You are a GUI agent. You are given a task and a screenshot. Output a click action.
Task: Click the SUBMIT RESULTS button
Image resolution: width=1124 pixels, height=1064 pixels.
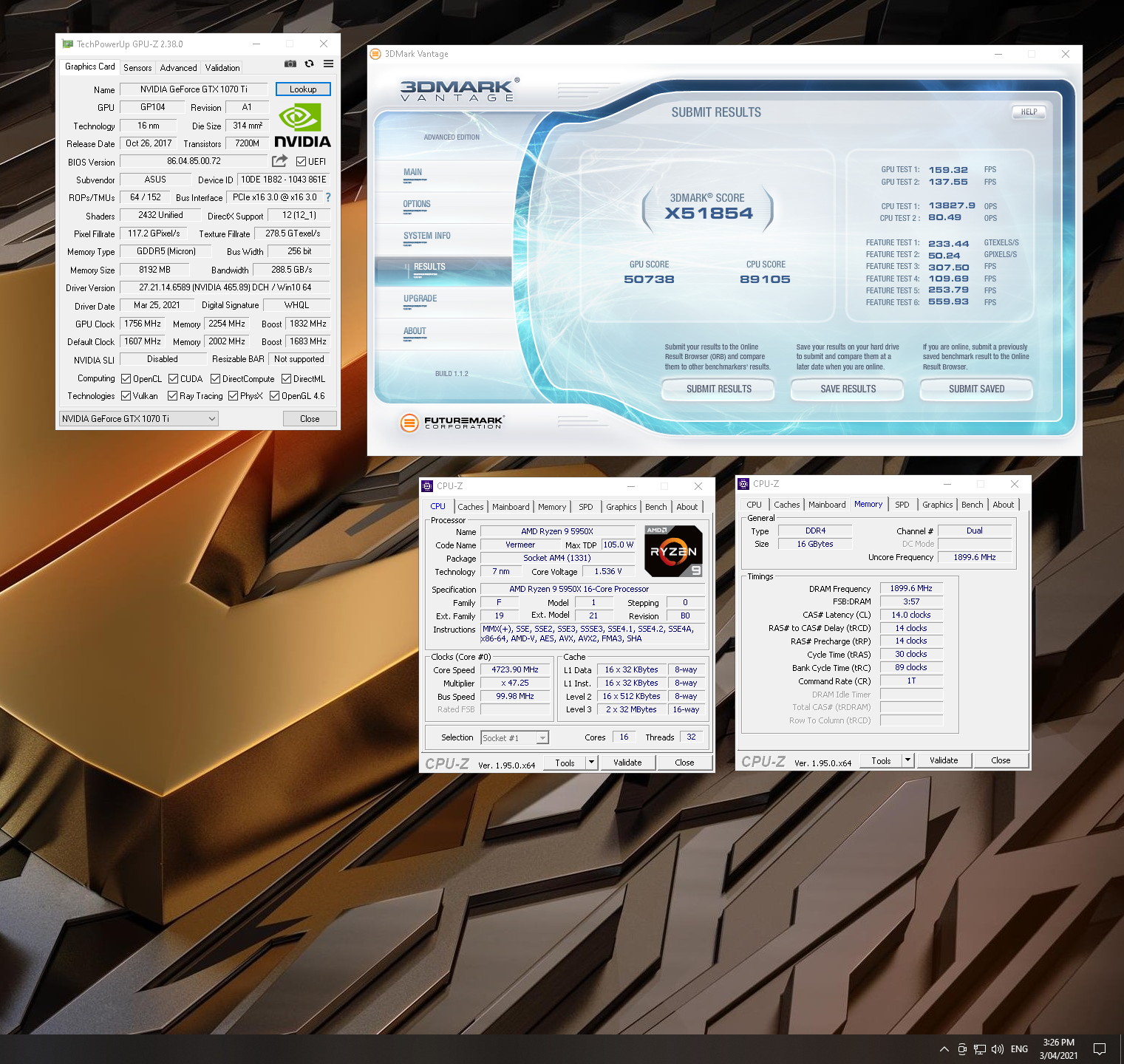tap(718, 389)
